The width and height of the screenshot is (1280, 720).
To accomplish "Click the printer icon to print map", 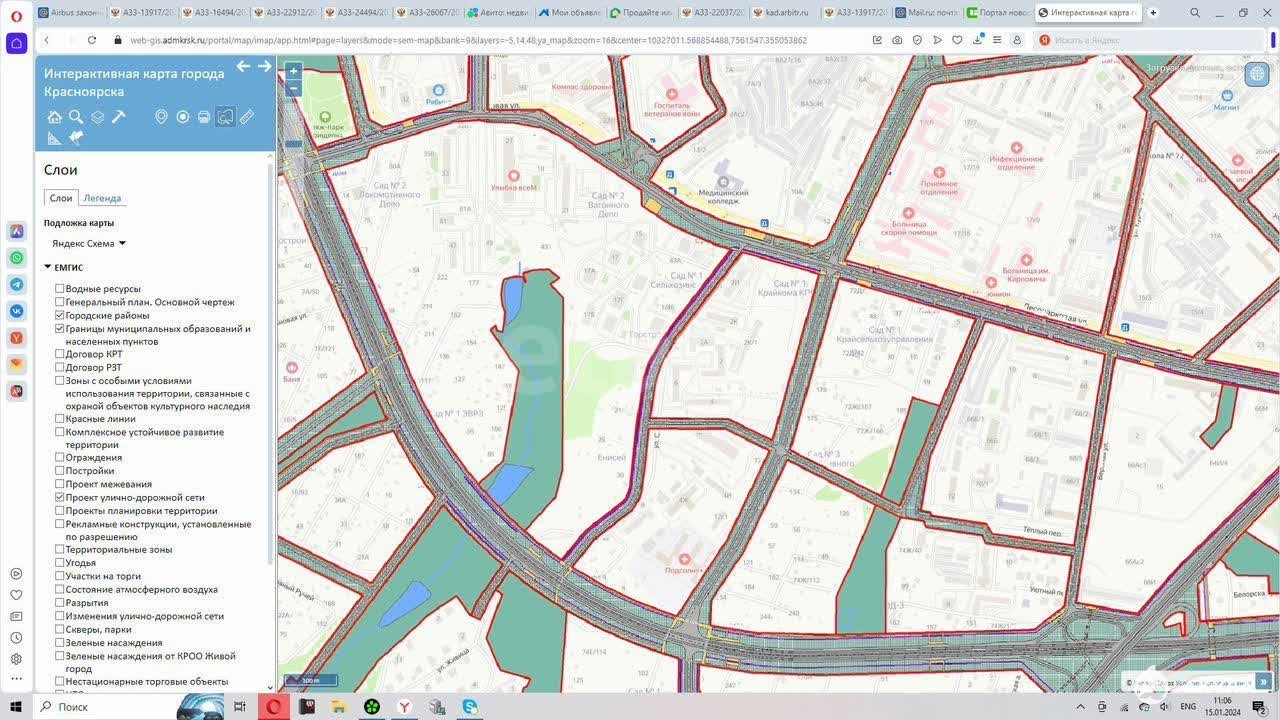I will pos(204,117).
